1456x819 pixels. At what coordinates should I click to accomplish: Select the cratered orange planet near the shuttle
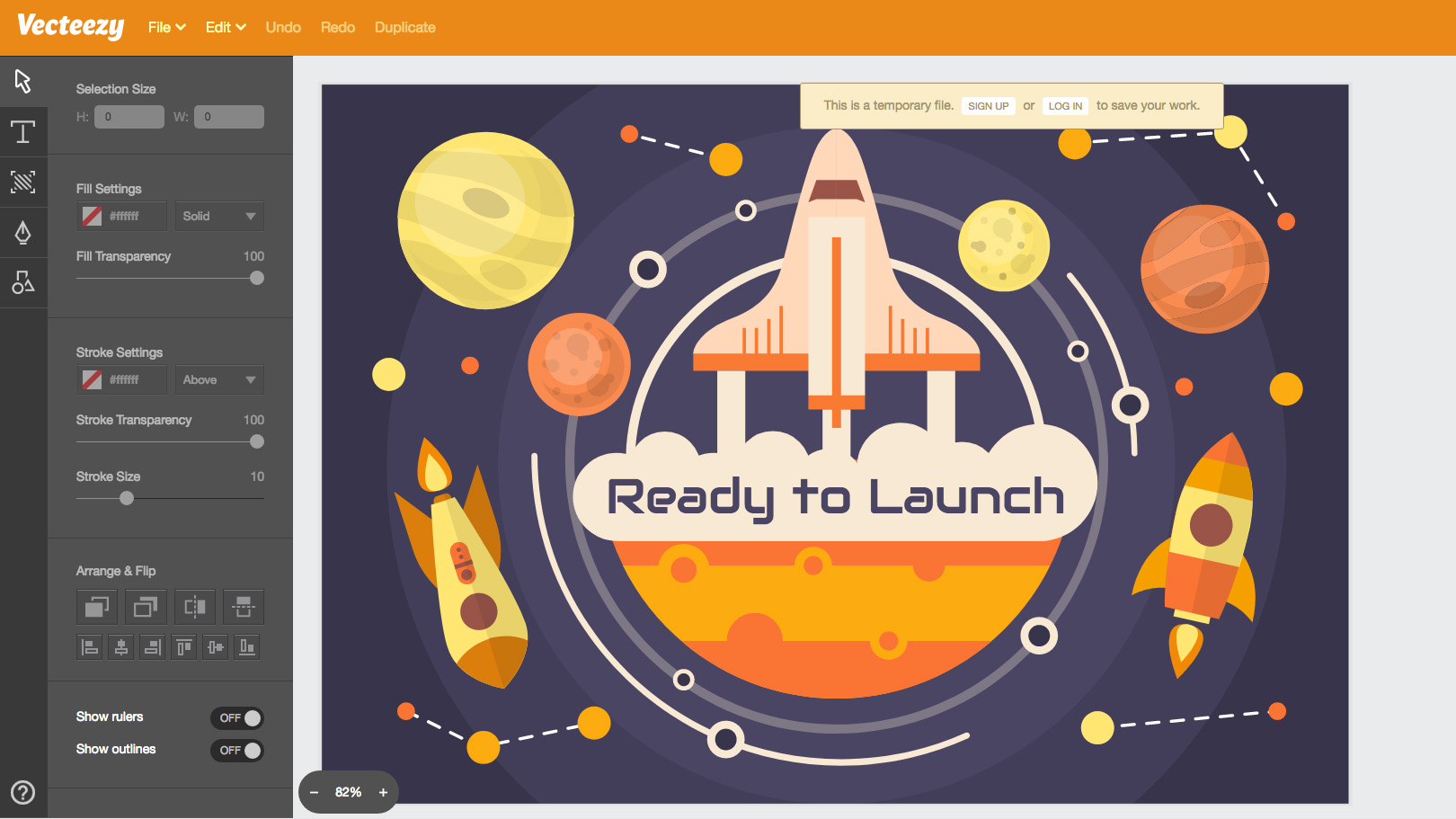pyautogui.click(x=579, y=364)
